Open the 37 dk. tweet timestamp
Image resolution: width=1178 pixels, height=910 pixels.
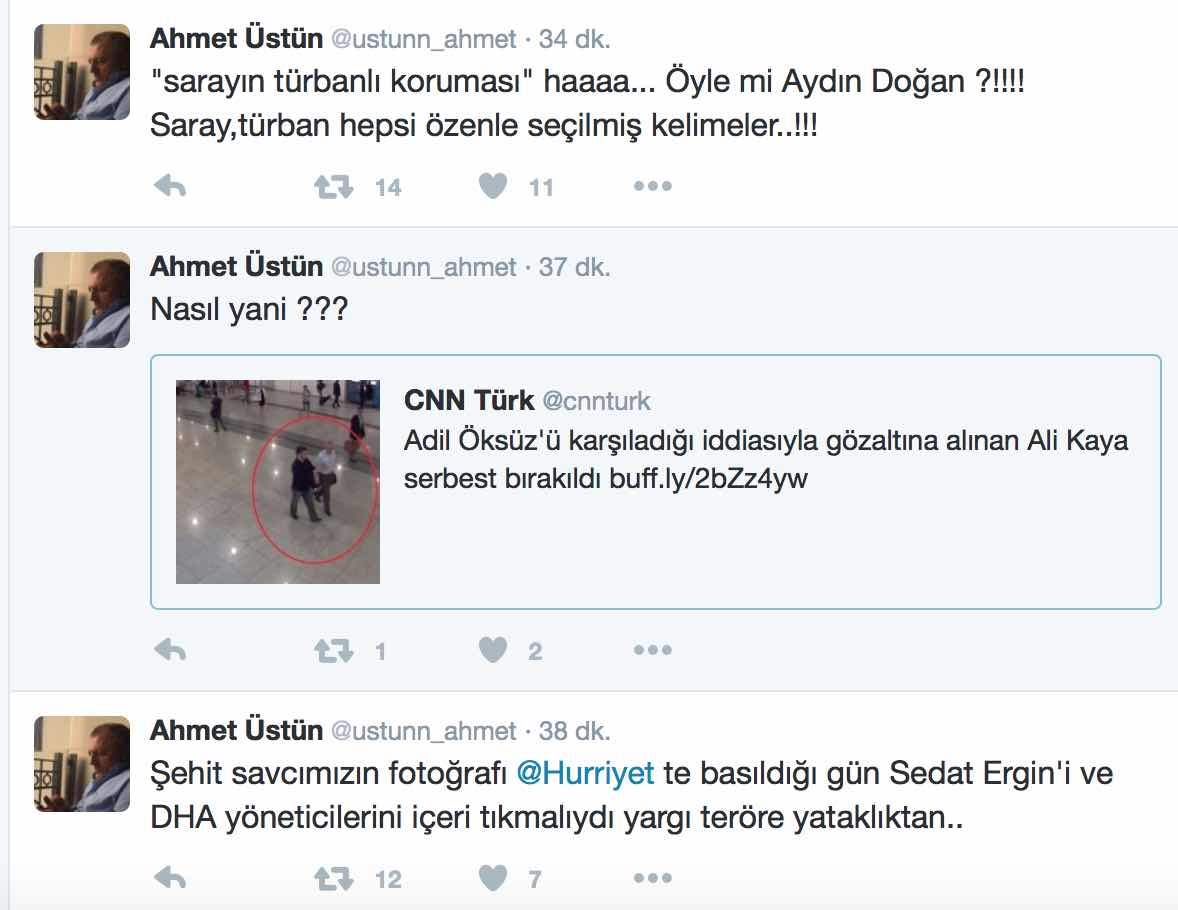pos(574,267)
